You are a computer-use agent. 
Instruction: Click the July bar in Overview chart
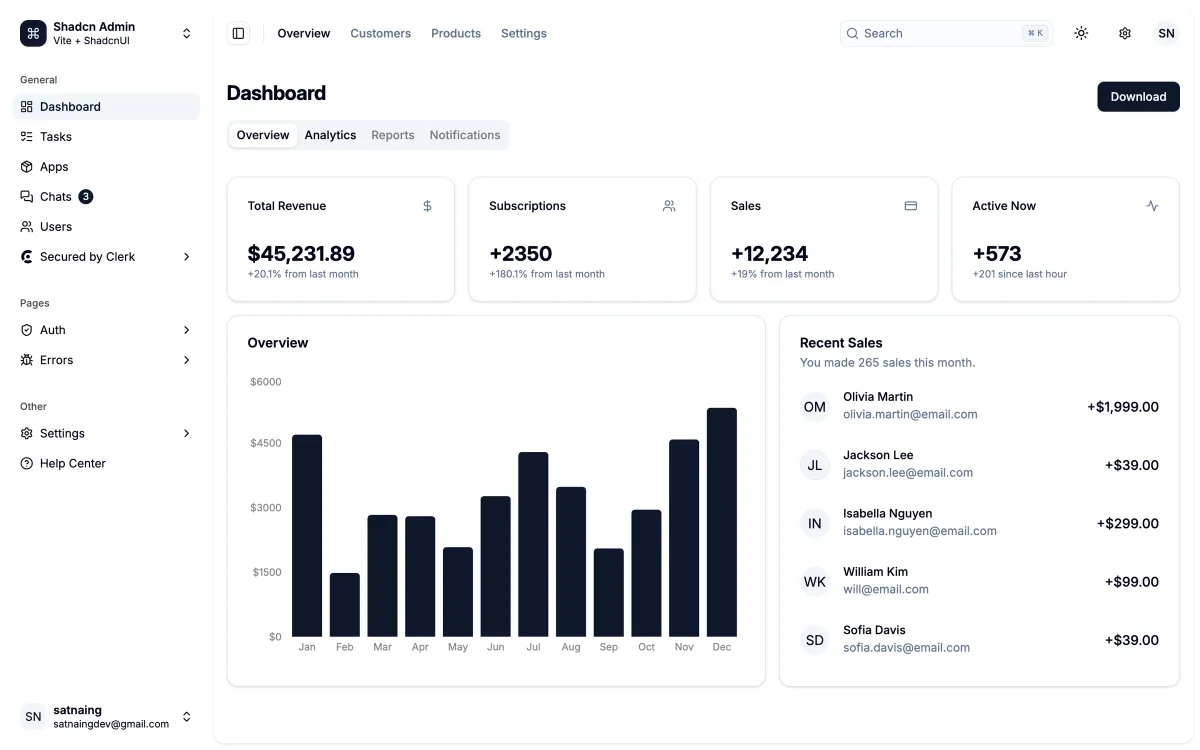point(533,544)
